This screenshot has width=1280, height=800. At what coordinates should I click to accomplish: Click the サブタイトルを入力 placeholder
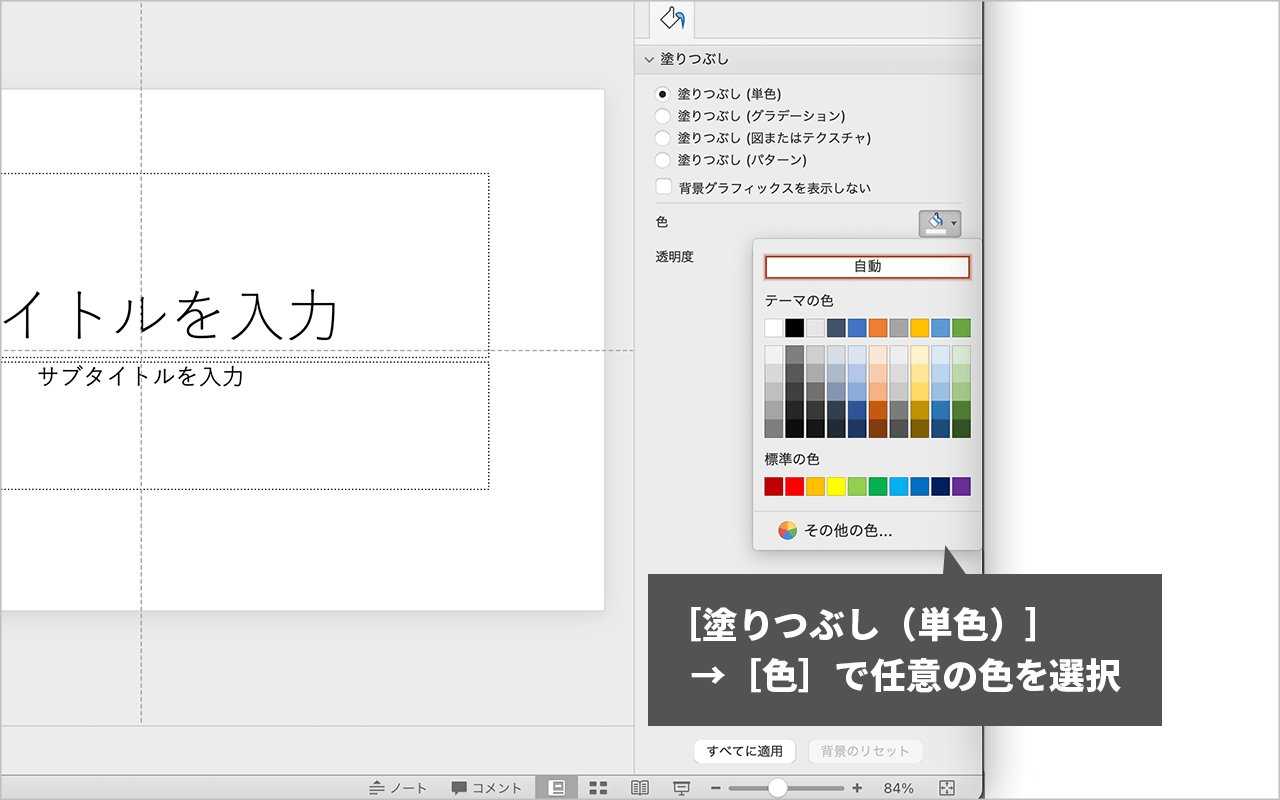click(140, 377)
